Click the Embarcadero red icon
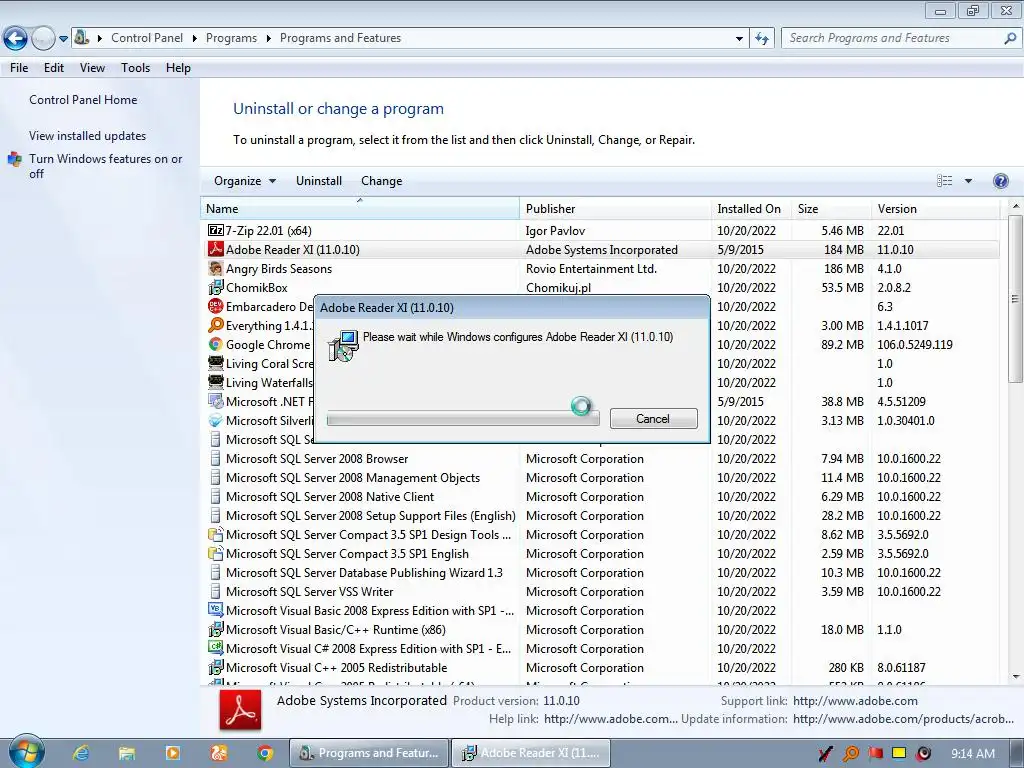This screenshot has width=1024, height=768. tap(216, 306)
